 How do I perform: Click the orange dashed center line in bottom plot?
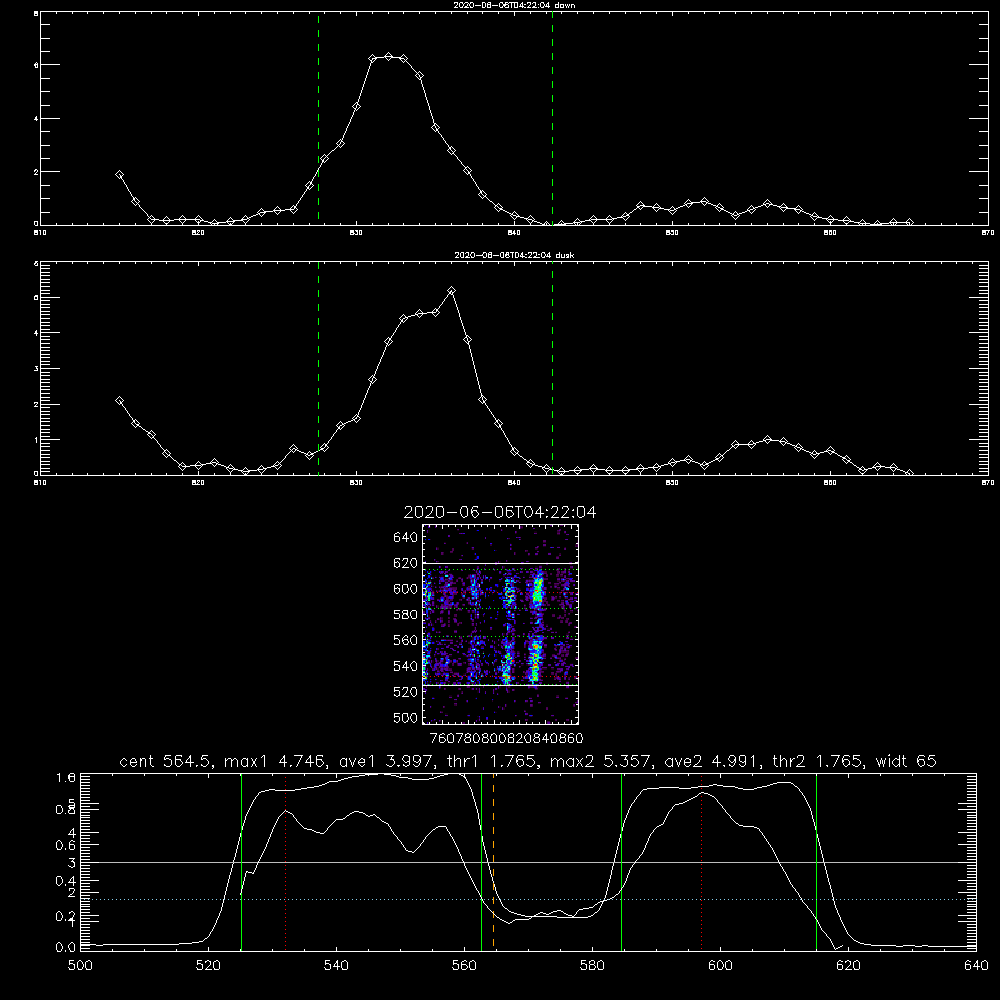click(x=494, y=862)
